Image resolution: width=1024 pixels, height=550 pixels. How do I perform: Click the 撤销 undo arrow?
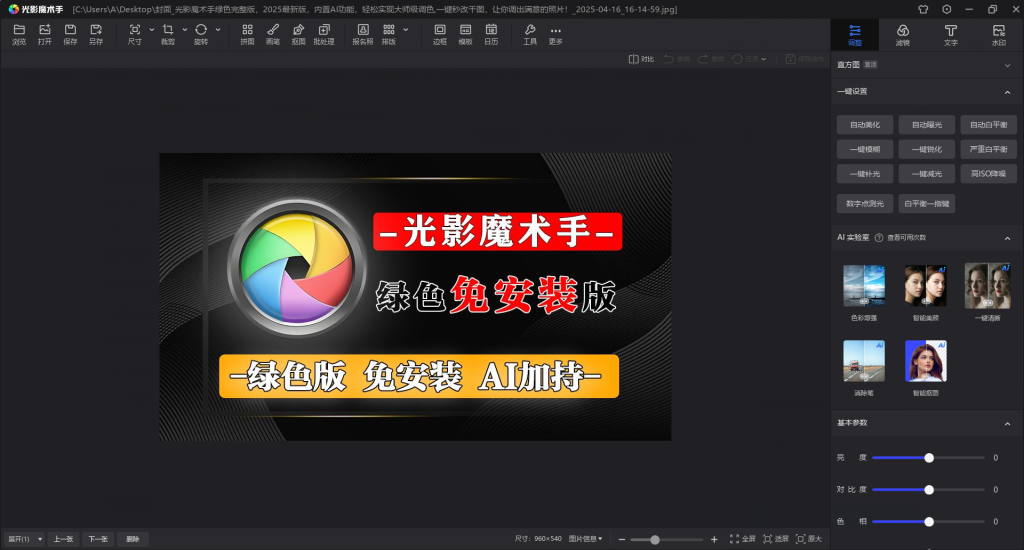point(677,59)
